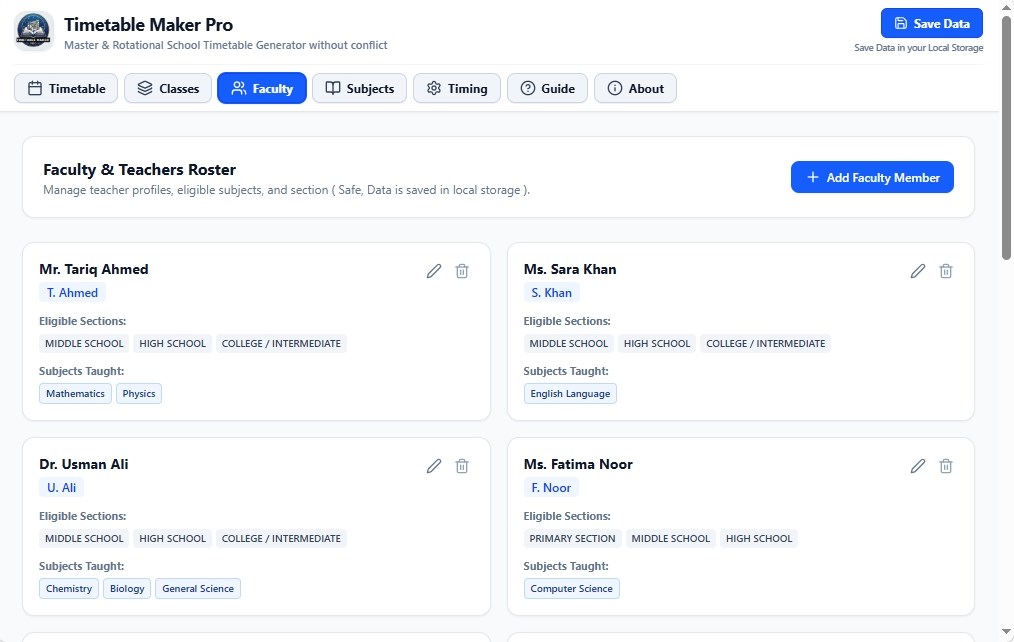Add a new faculty member

tap(872, 177)
